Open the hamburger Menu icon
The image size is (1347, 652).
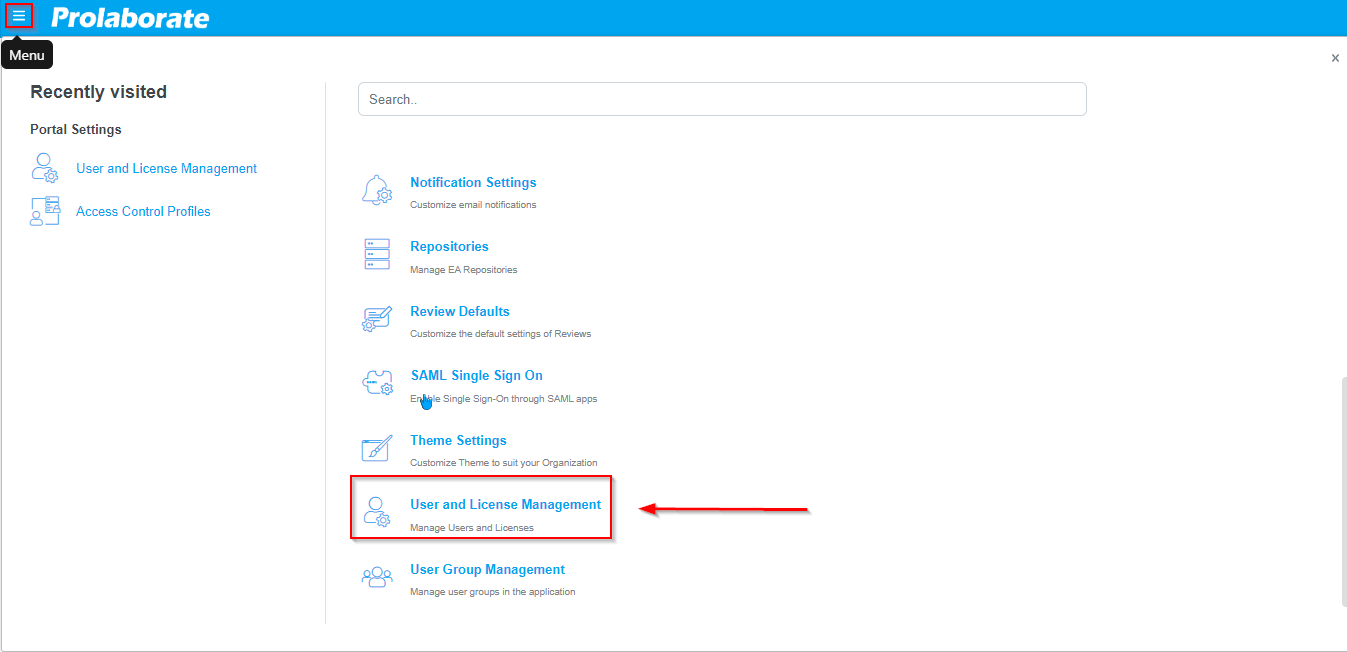(x=19, y=15)
